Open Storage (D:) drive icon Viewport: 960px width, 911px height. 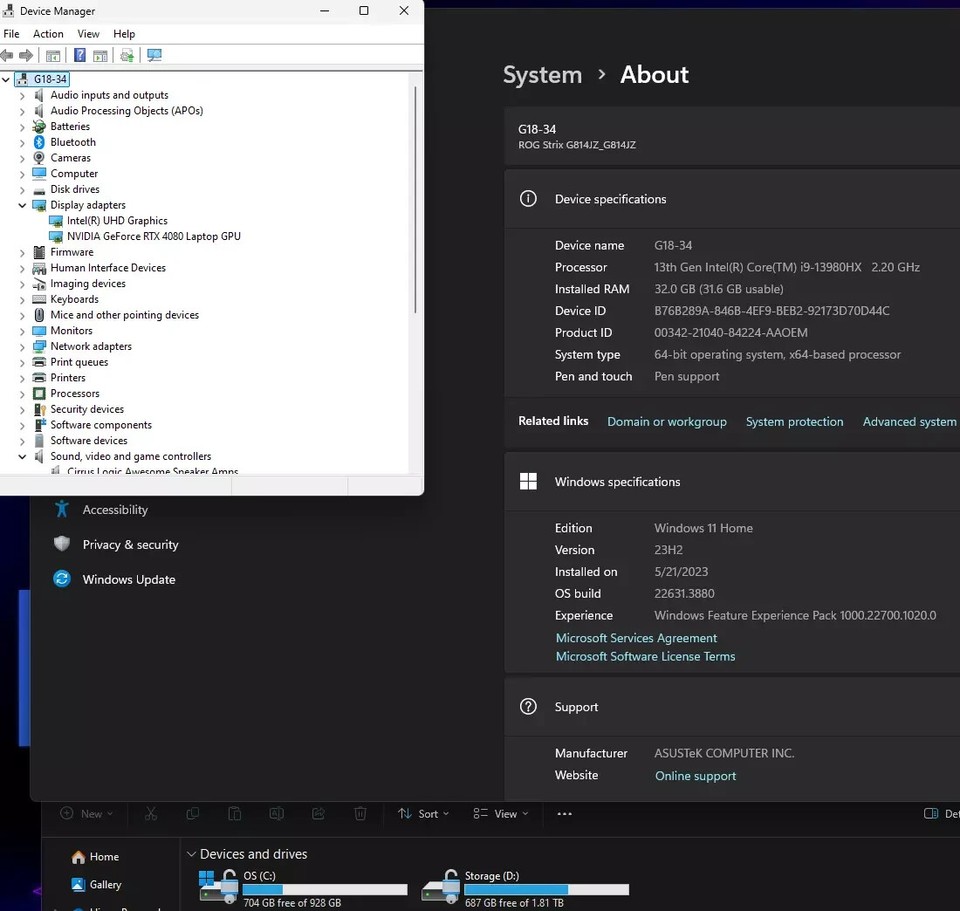[440, 886]
